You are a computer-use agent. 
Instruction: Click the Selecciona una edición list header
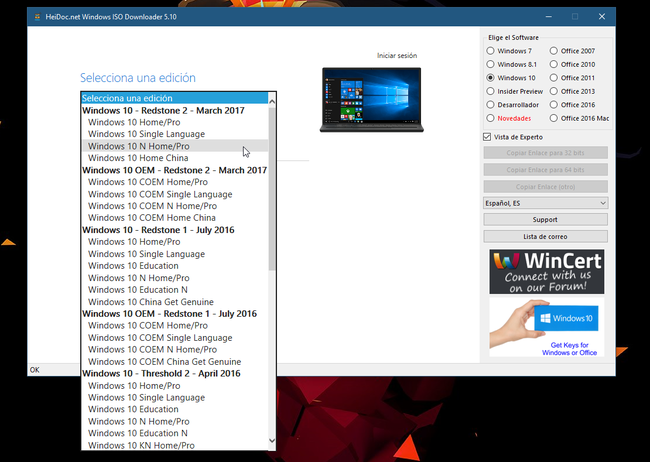pyautogui.click(x=174, y=98)
